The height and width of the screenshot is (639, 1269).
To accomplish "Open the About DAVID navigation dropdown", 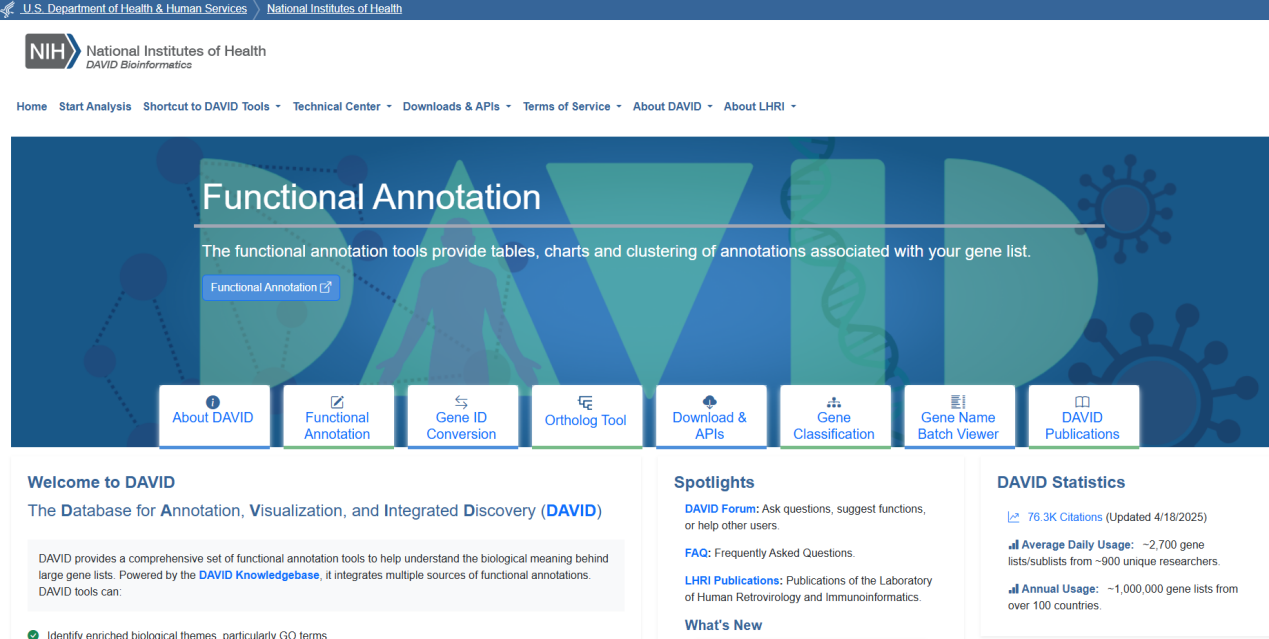I will click(672, 107).
